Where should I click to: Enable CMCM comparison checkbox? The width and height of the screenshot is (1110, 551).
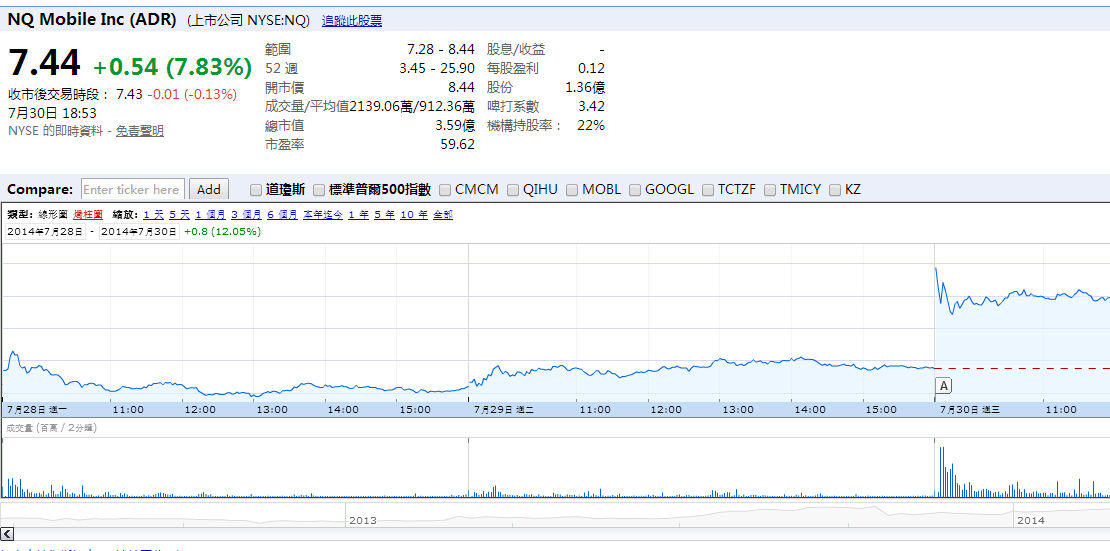(x=445, y=190)
